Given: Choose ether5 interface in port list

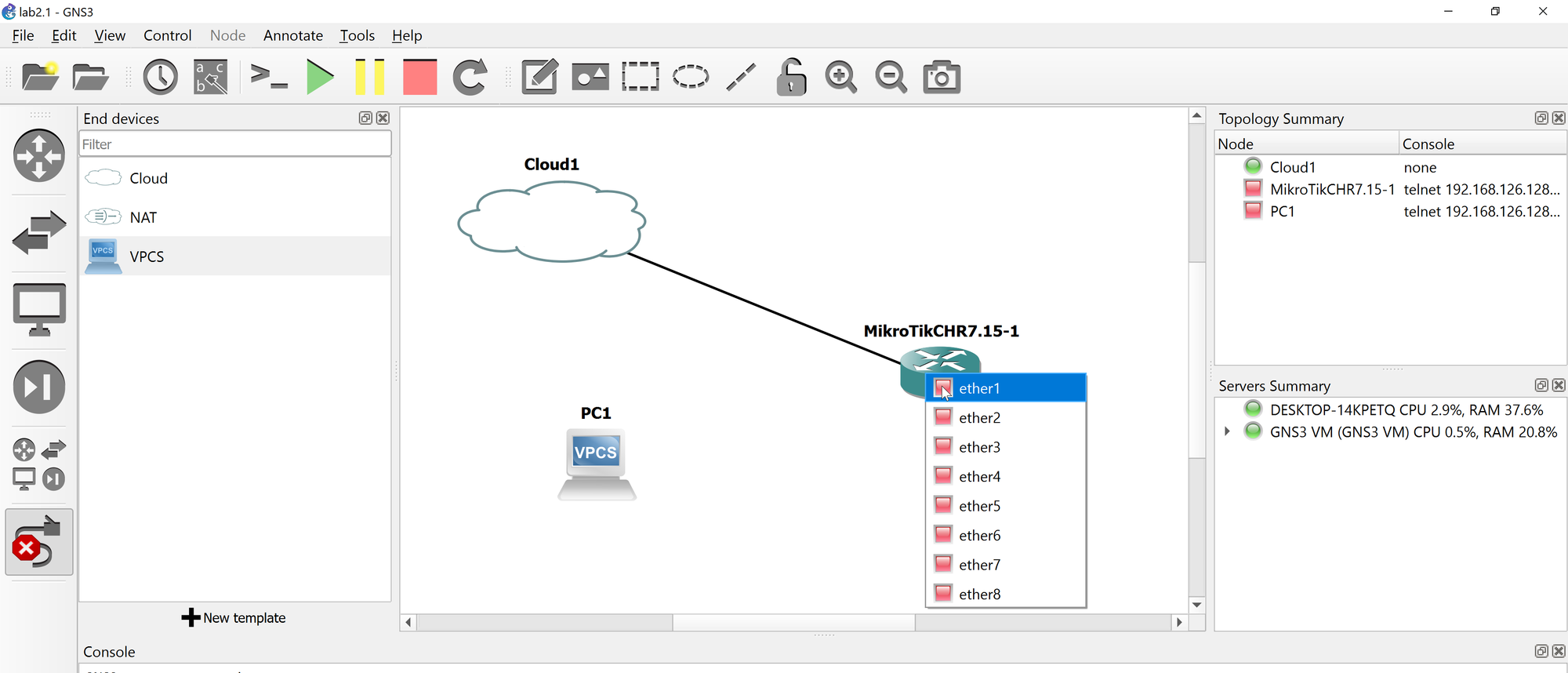Looking at the screenshot, I should click(1006, 506).
